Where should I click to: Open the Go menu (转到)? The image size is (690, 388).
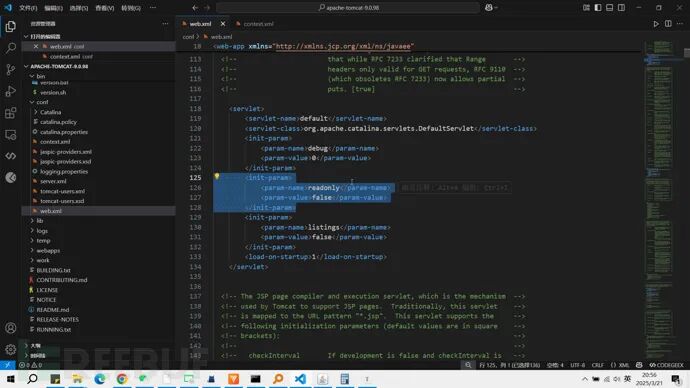pos(131,8)
